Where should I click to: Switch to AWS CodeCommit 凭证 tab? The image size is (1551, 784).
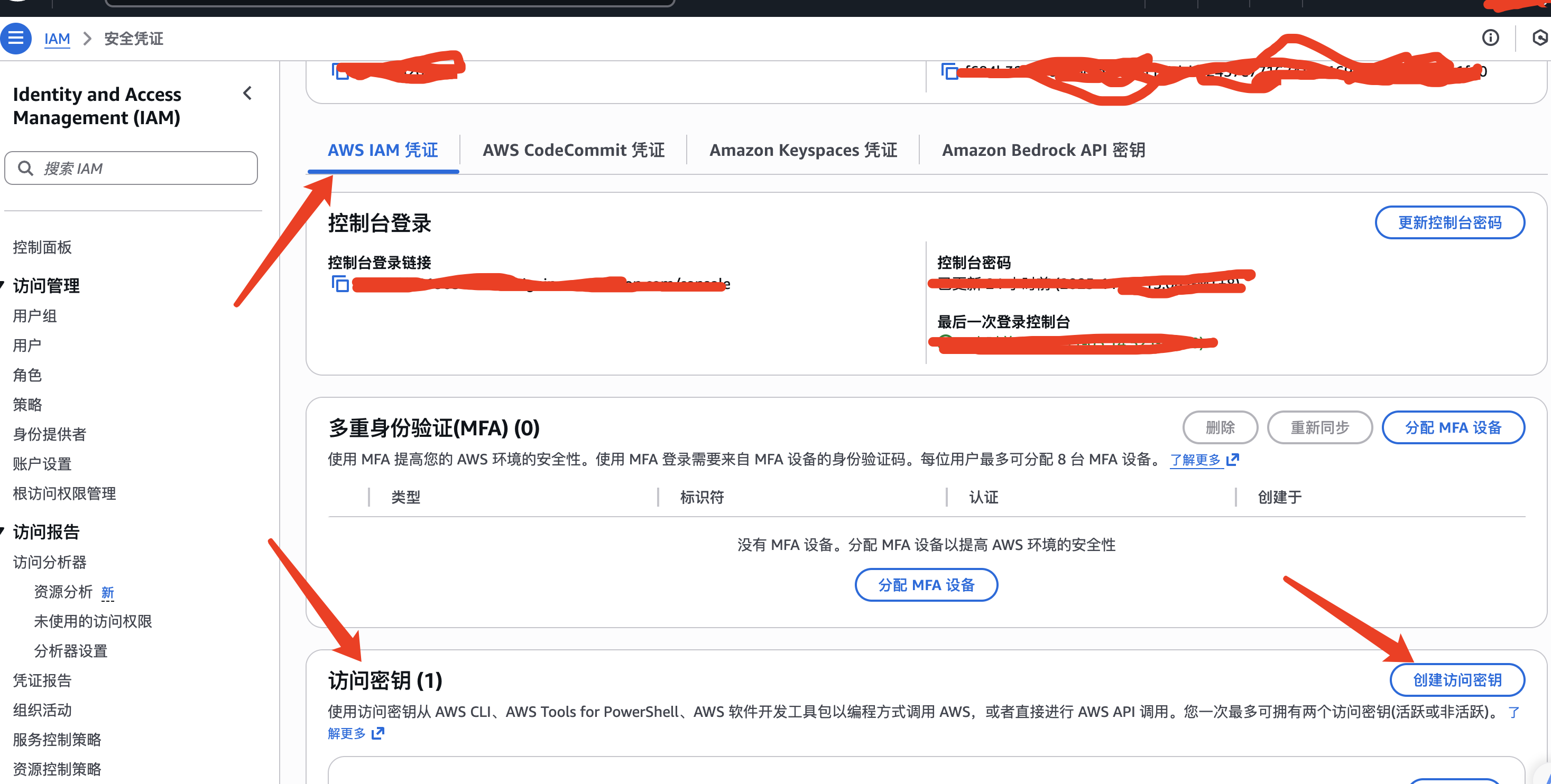pos(573,150)
